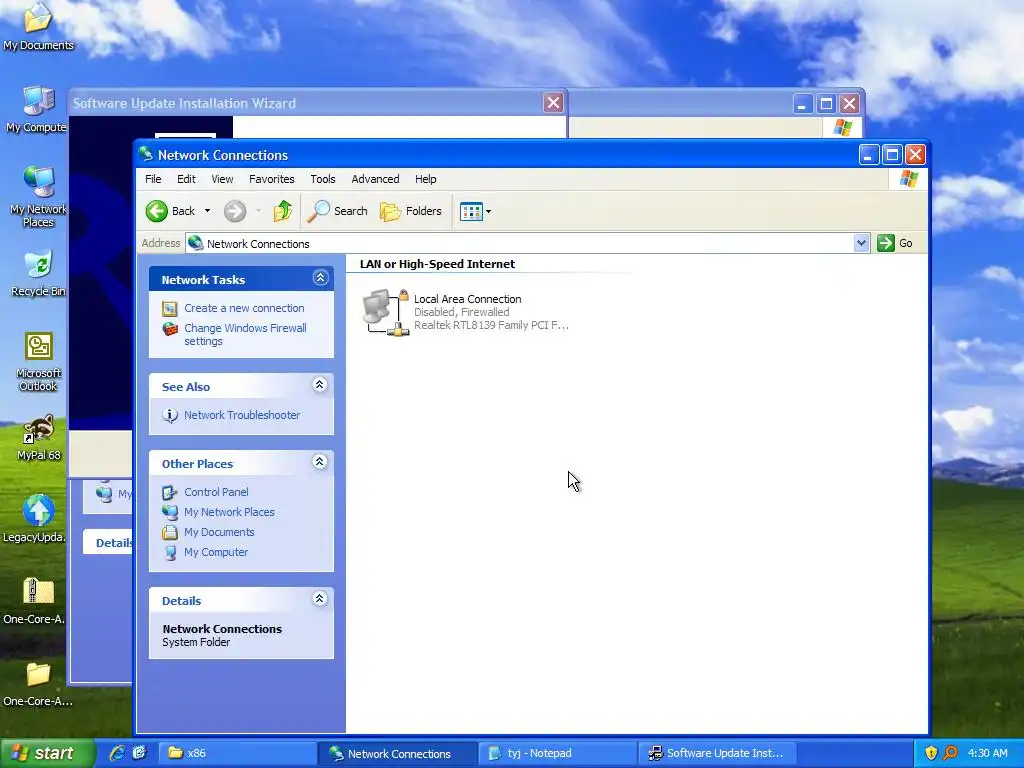Image resolution: width=1024 pixels, height=768 pixels.
Task: Collapse the Other Places panel
Action: [319, 462]
